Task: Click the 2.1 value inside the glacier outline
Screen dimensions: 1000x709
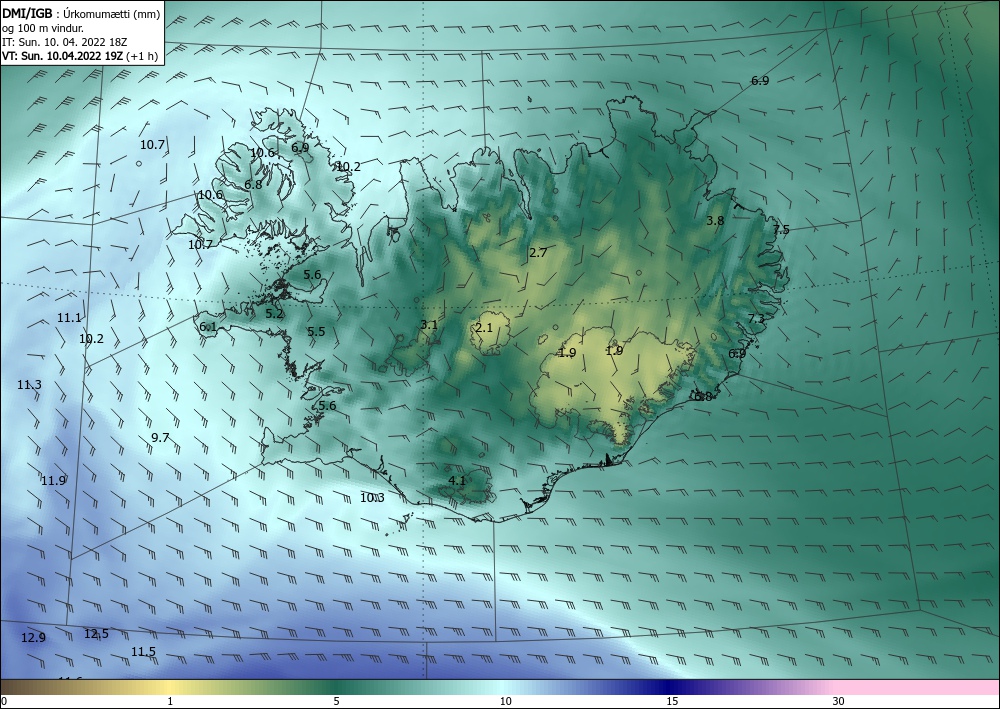Action: [x=484, y=328]
